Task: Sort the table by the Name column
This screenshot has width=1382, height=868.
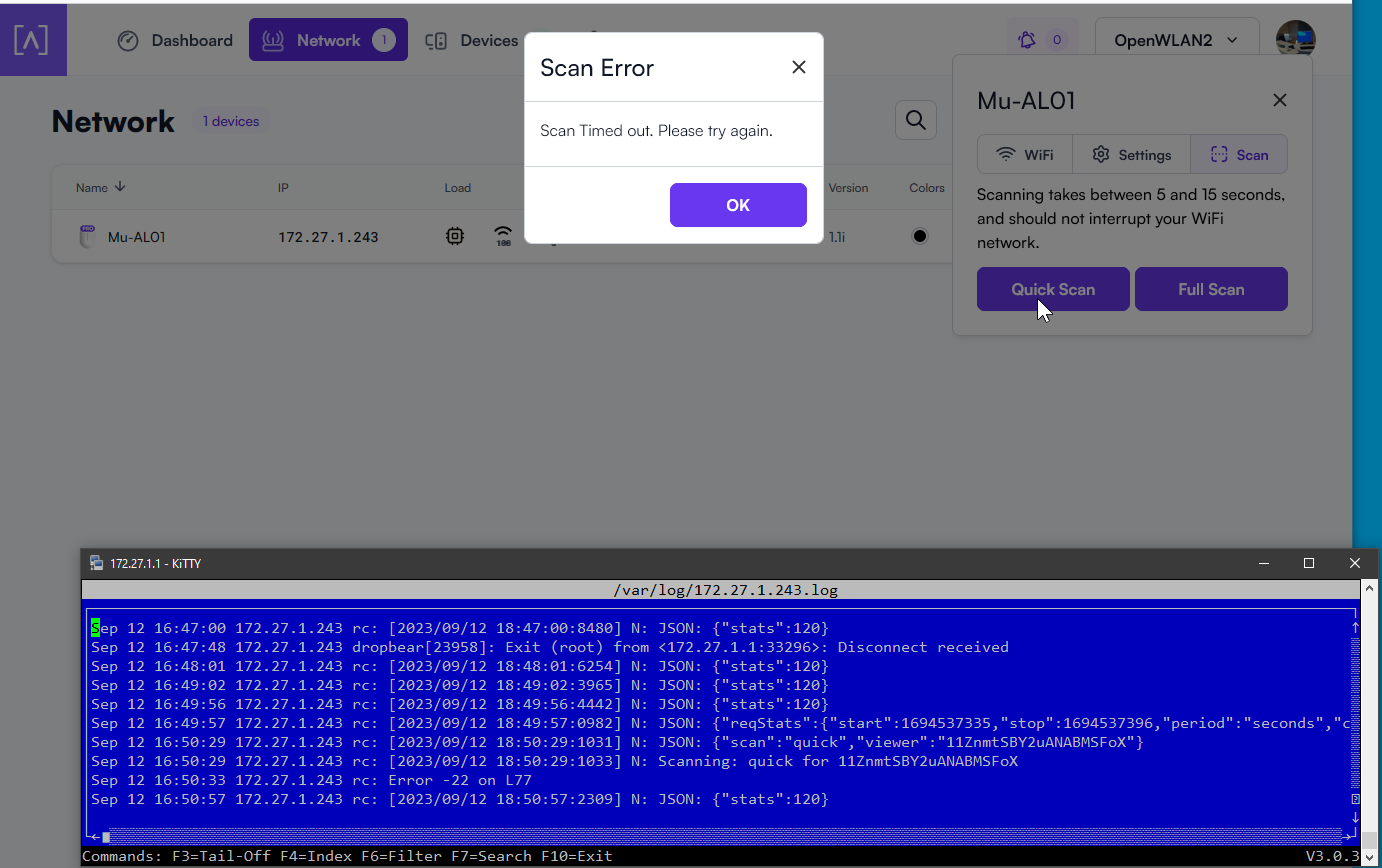Action: [x=101, y=187]
